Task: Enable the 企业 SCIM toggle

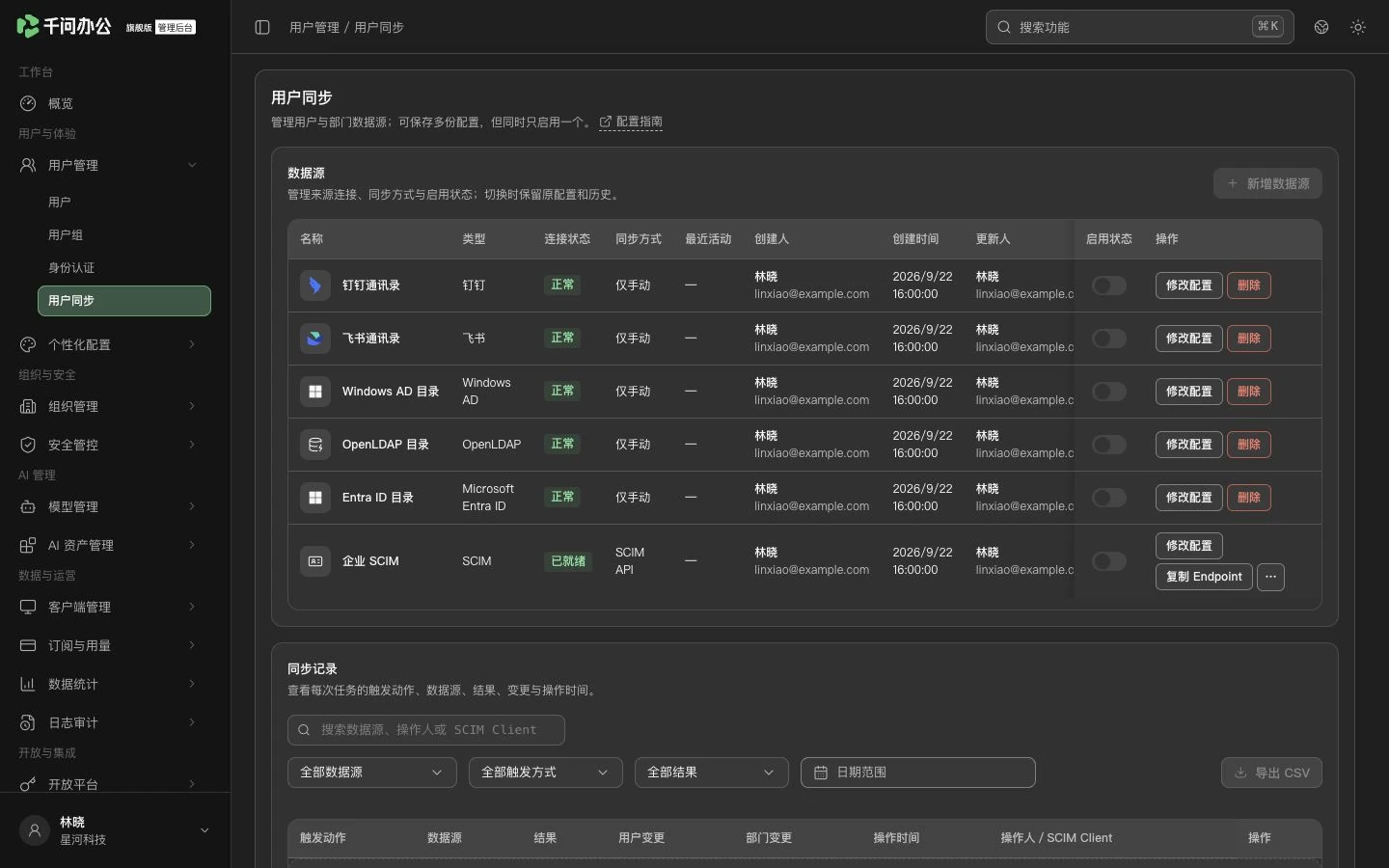Action: pos(1109,561)
